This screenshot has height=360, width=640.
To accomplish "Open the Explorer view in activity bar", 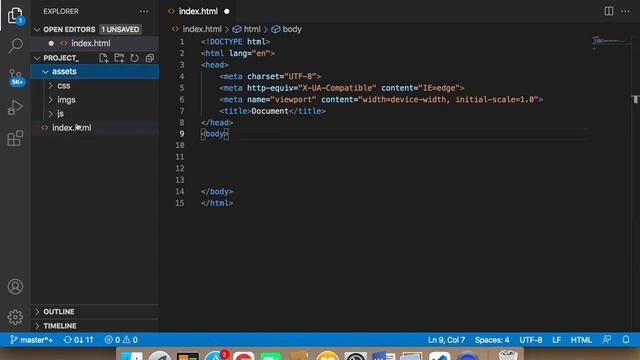I will tap(15, 16).
